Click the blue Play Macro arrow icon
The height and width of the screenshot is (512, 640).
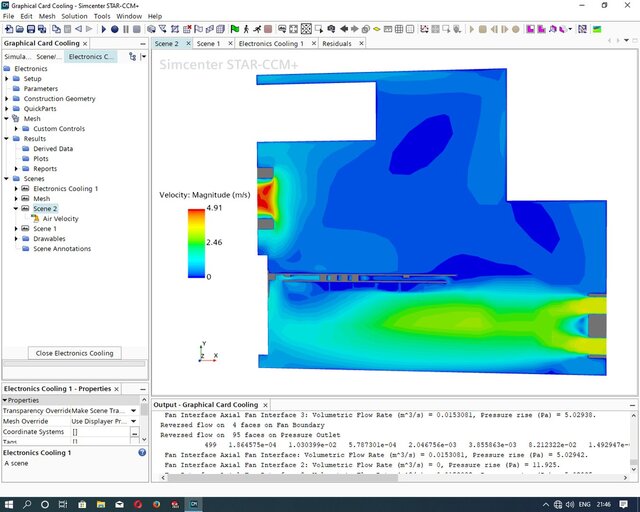coord(103,29)
